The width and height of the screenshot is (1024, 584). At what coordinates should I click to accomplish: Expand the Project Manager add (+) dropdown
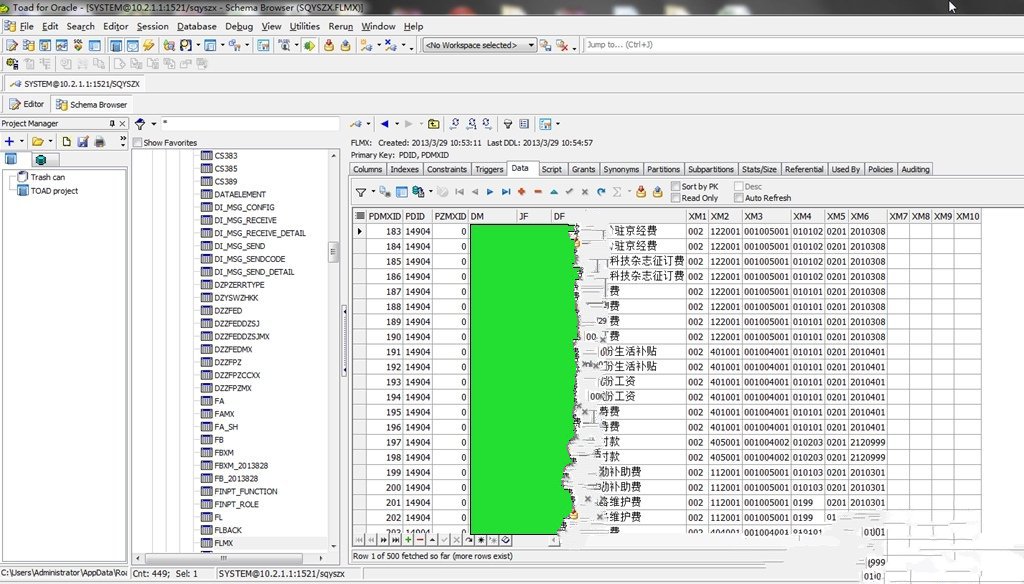(22, 142)
